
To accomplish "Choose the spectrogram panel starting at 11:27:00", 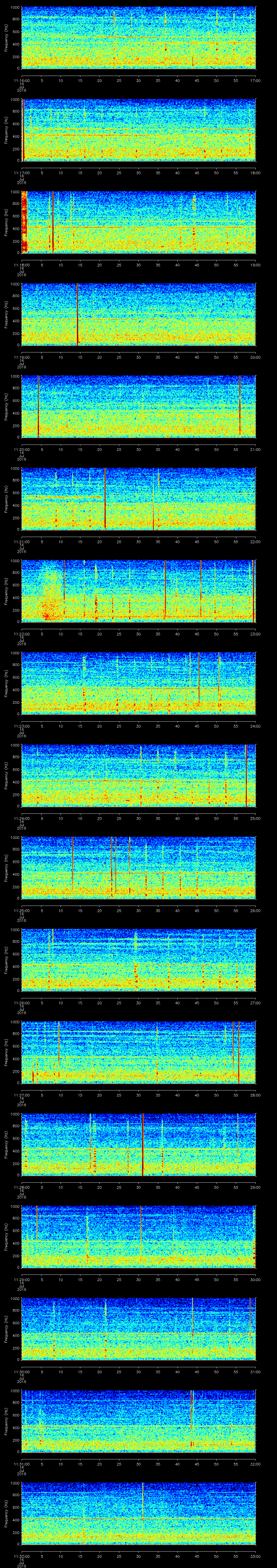I will pos(138,1052).
